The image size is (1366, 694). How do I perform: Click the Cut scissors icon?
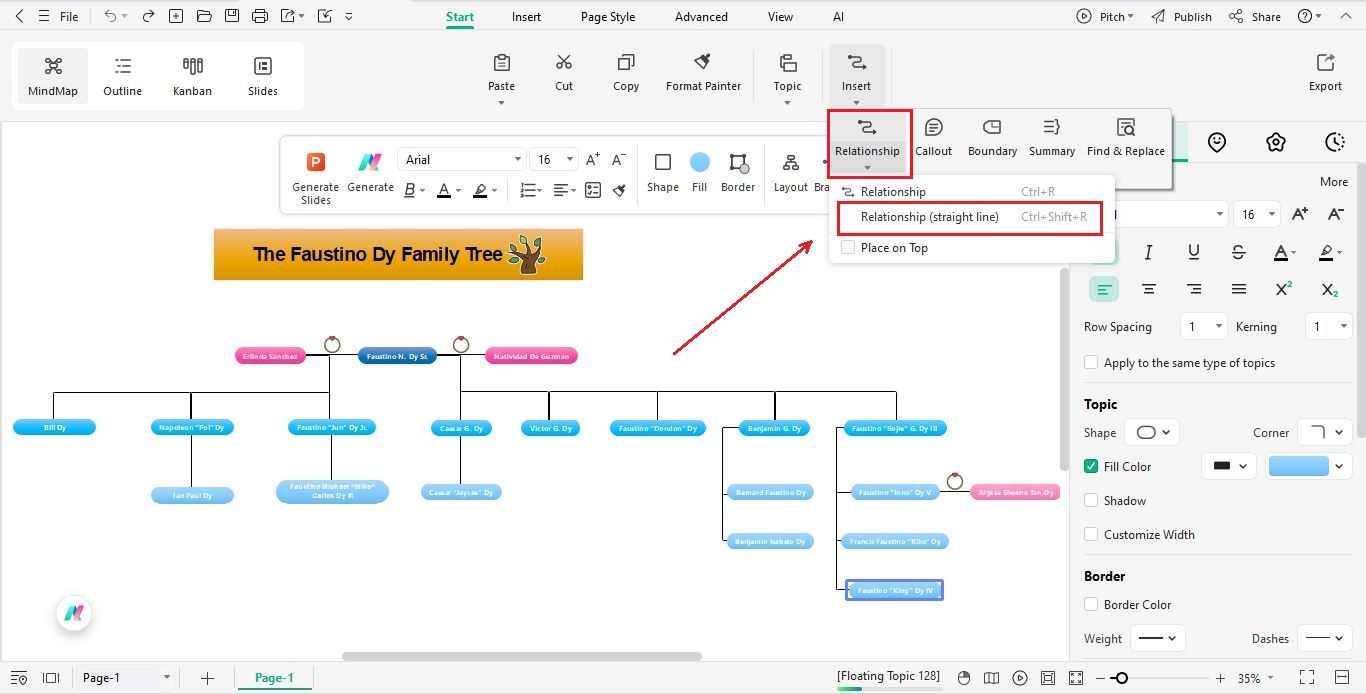564,63
